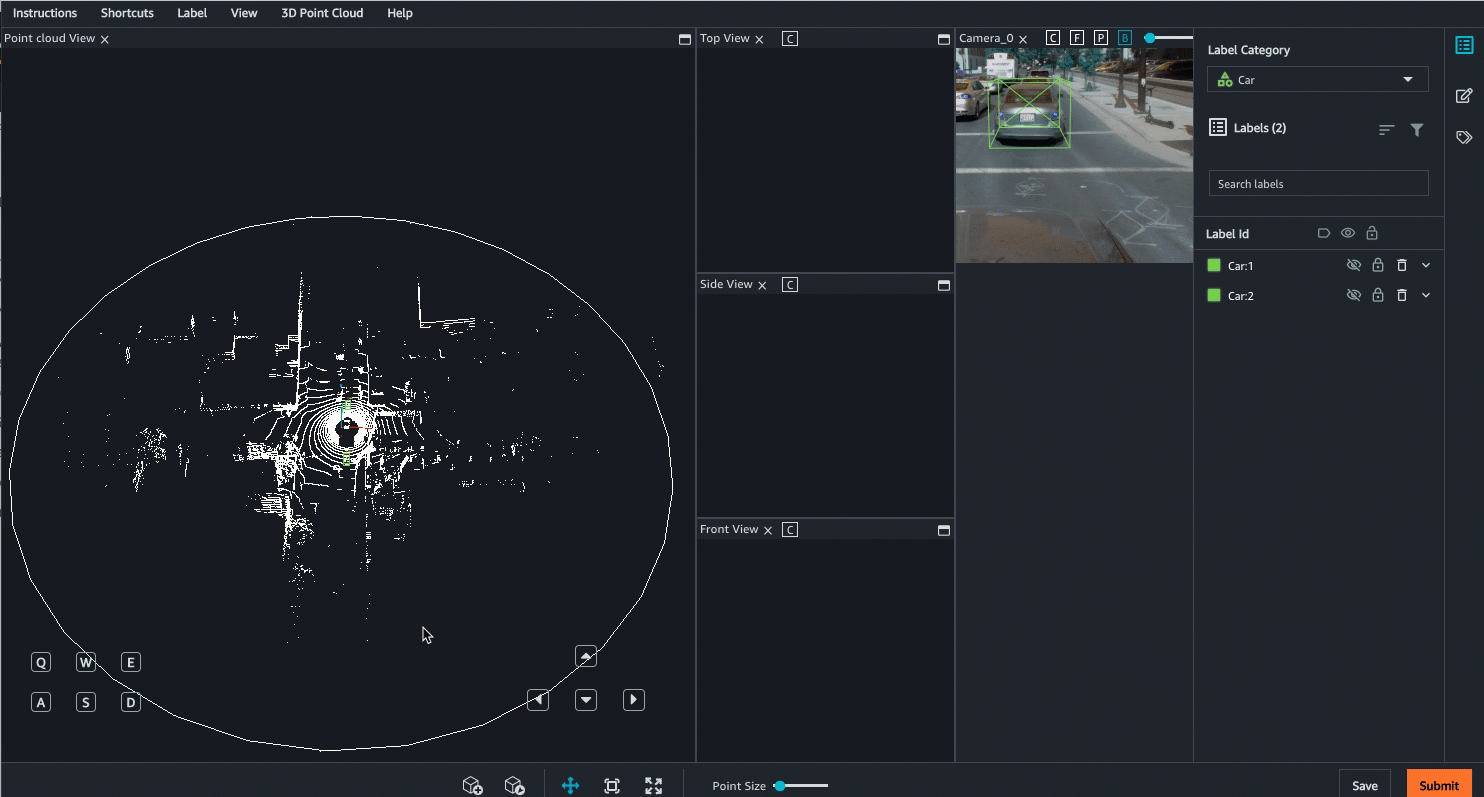Click the Submit button

pyautogui.click(x=1438, y=784)
